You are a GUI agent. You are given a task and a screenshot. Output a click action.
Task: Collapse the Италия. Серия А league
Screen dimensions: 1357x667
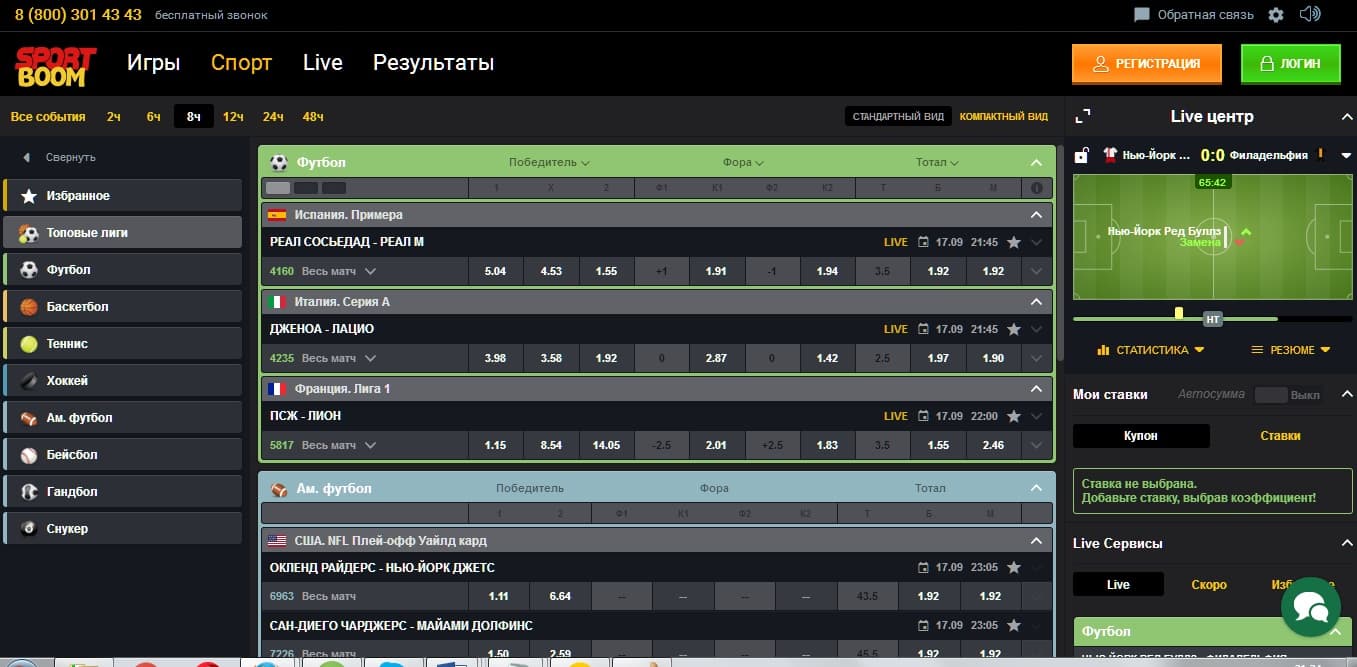(1036, 302)
